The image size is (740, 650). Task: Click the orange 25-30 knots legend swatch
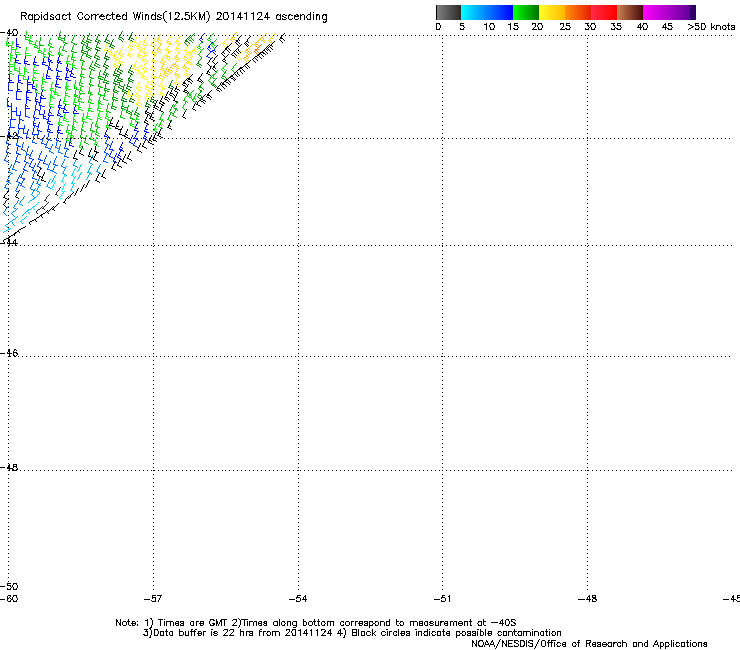578,12
